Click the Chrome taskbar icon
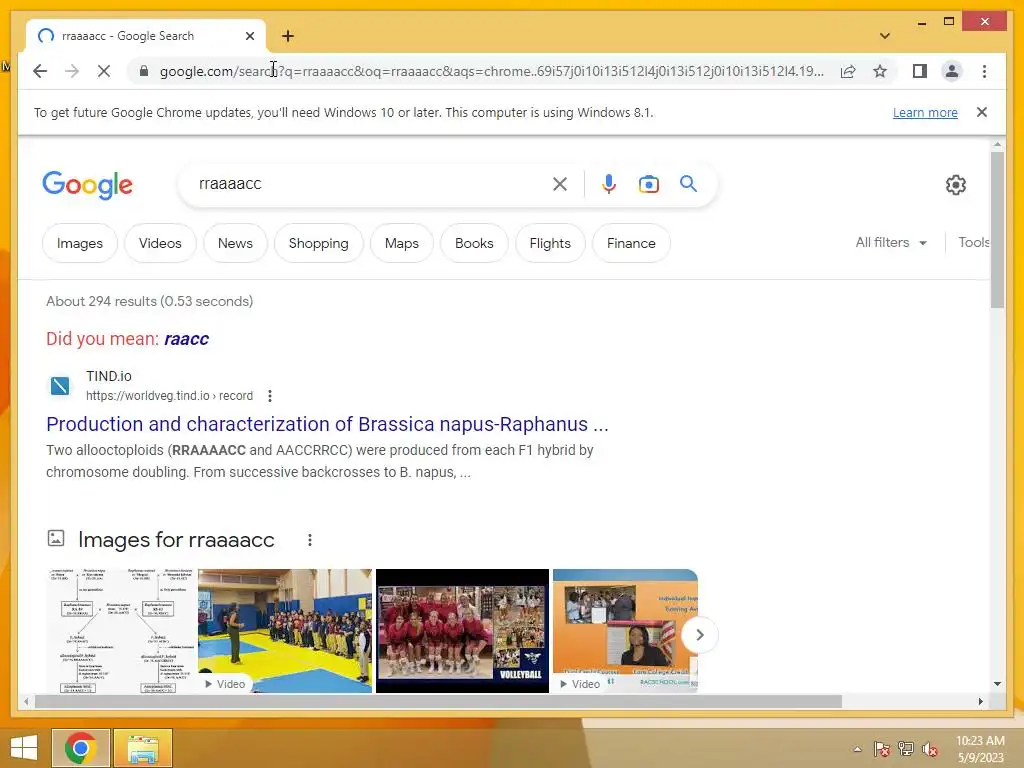The image size is (1024, 768). (x=80, y=748)
